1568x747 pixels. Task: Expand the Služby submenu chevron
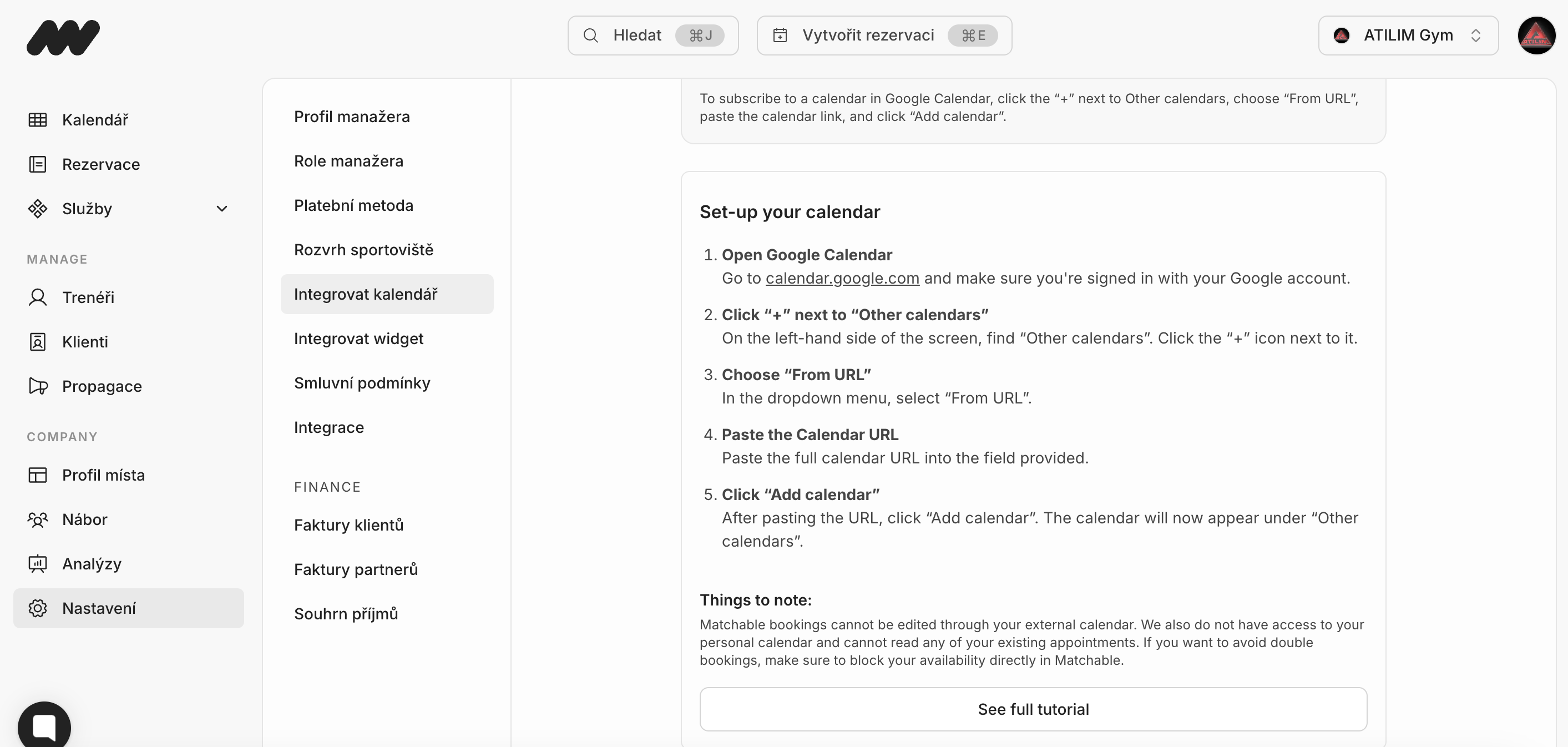pos(222,209)
